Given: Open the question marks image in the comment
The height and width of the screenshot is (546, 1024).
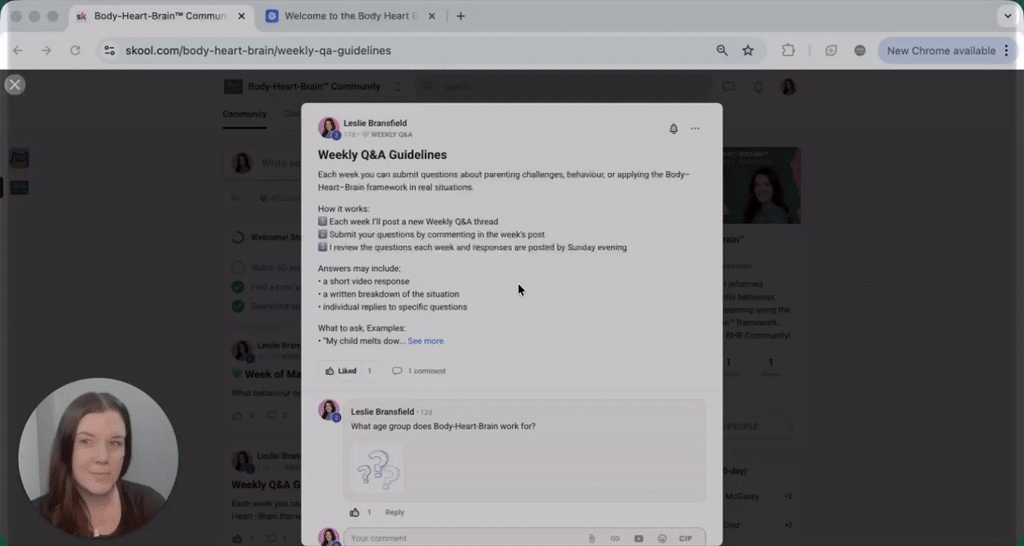Looking at the screenshot, I should (377, 469).
